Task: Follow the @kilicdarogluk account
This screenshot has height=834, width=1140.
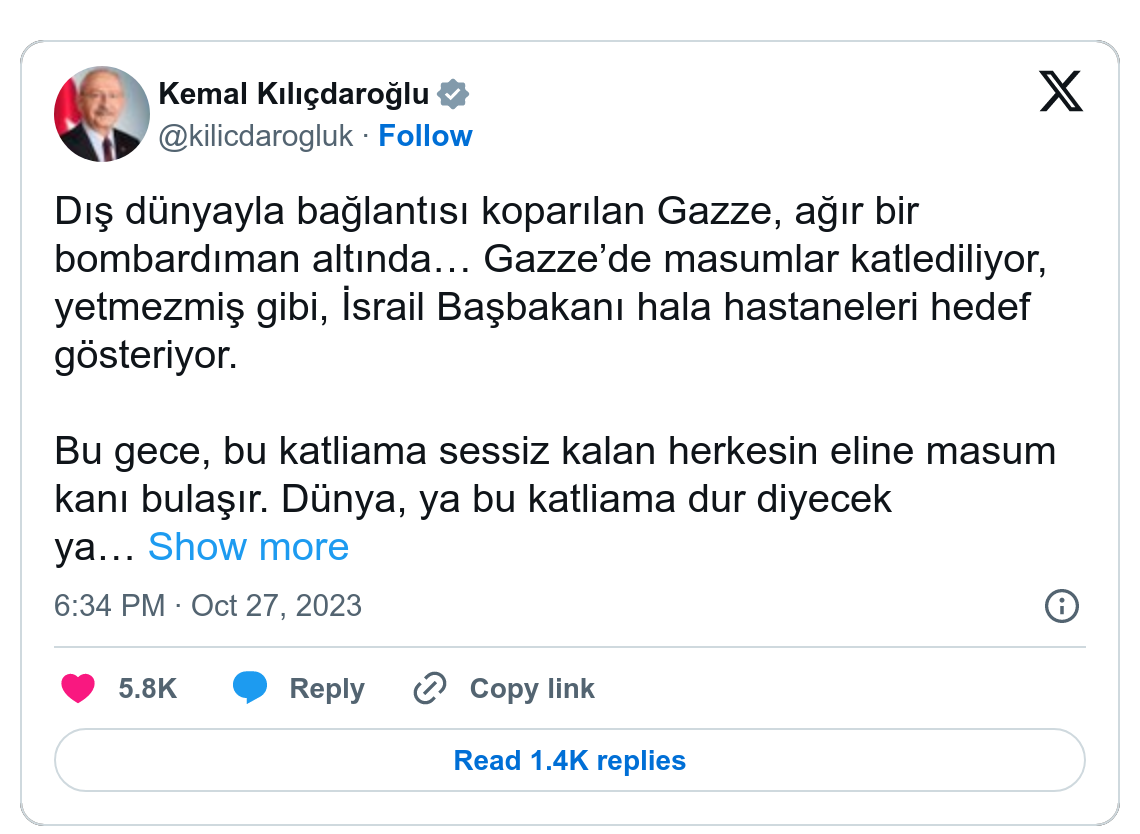Action: click(x=425, y=136)
